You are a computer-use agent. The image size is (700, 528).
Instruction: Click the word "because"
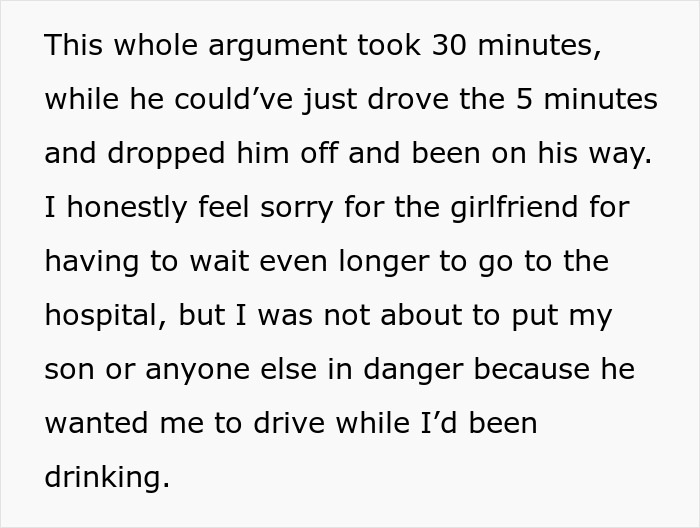pos(534,370)
